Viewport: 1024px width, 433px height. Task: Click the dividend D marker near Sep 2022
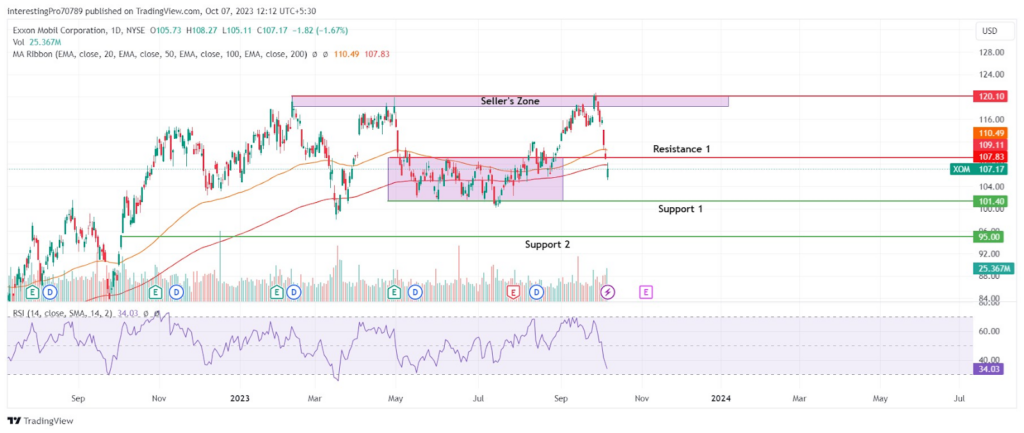(50, 291)
